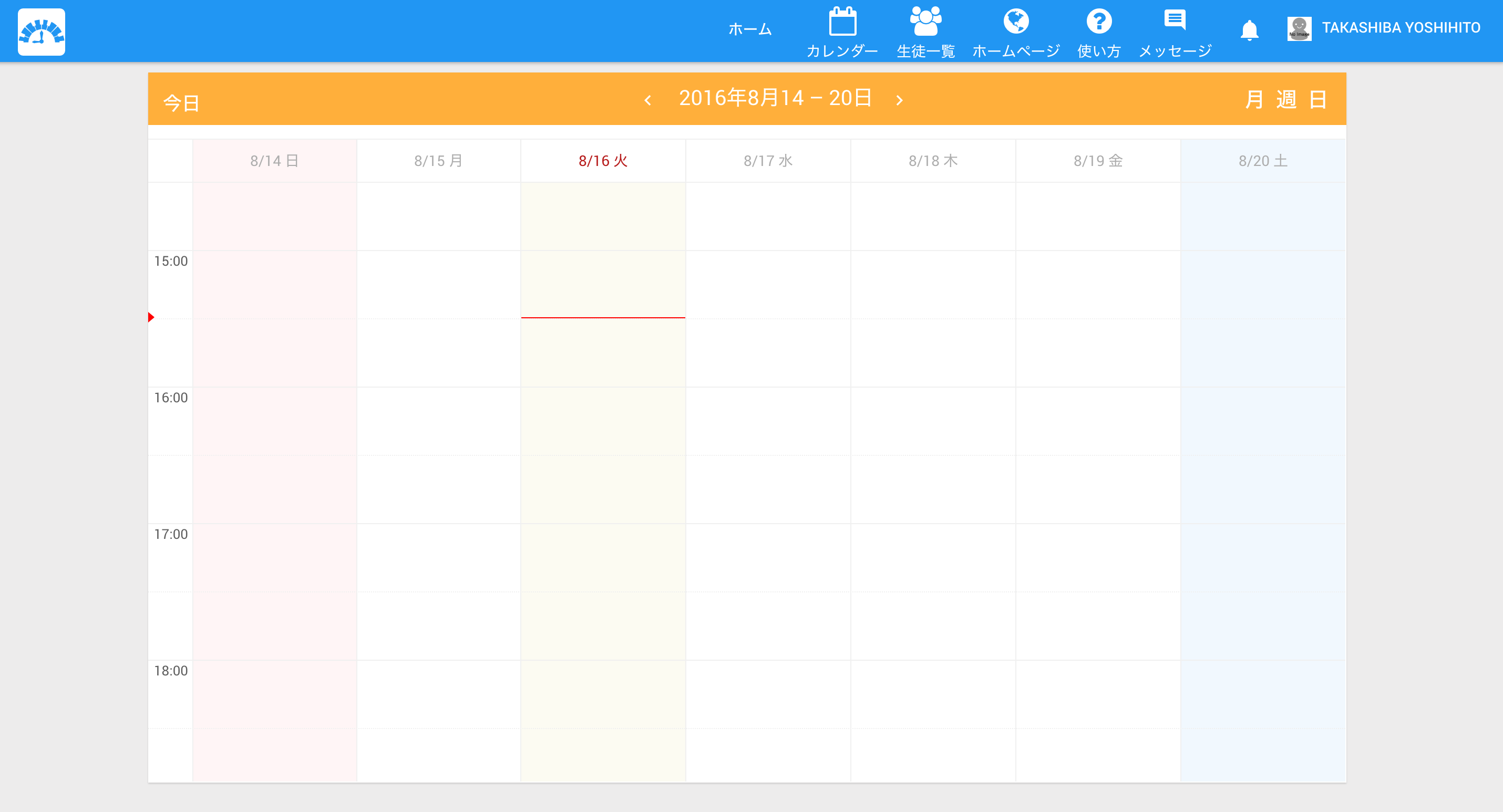This screenshot has height=812, width=1503.
Task: Click the 8/20 土 column header
Action: [1263, 161]
